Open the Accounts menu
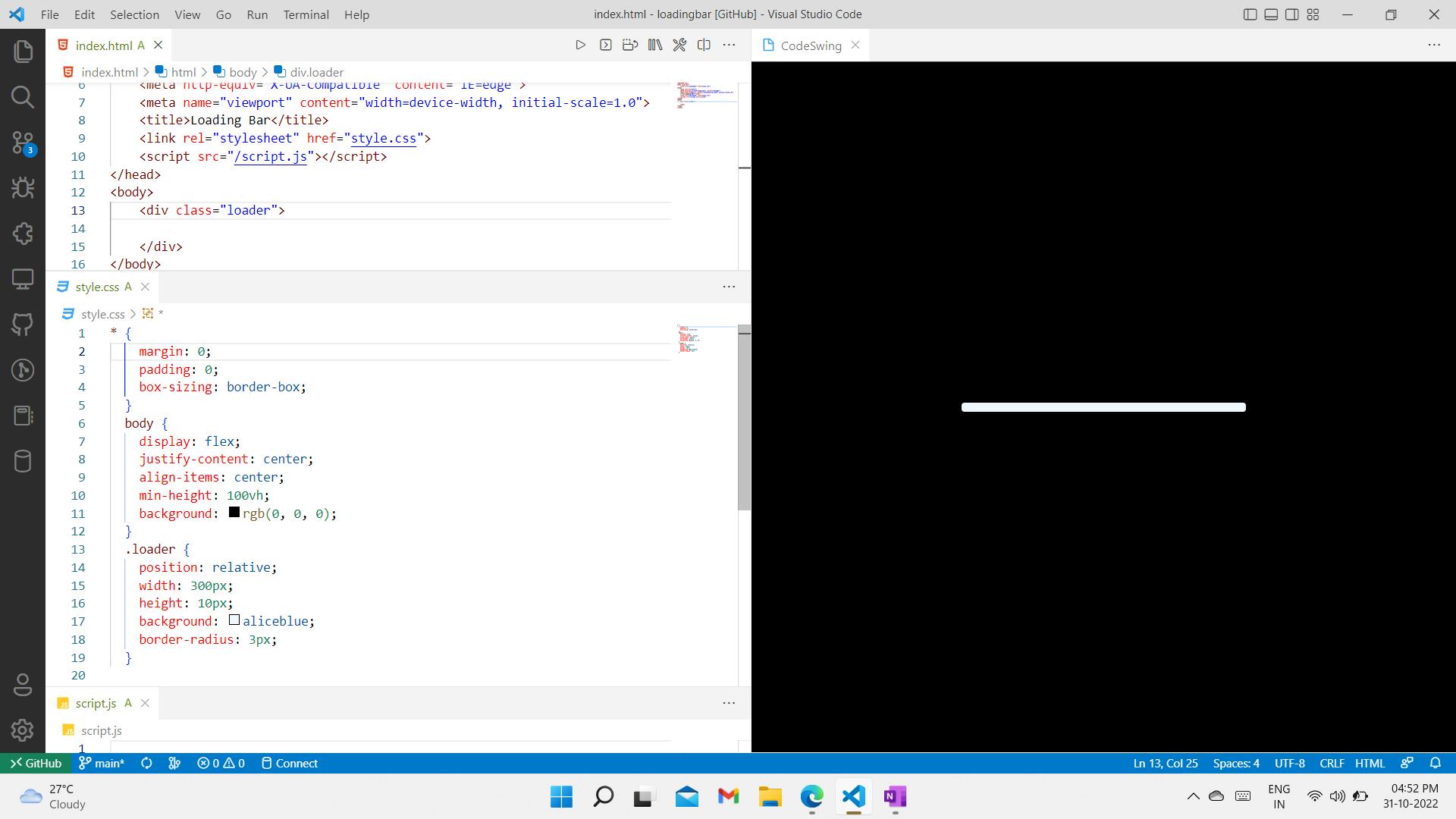 coord(23,685)
